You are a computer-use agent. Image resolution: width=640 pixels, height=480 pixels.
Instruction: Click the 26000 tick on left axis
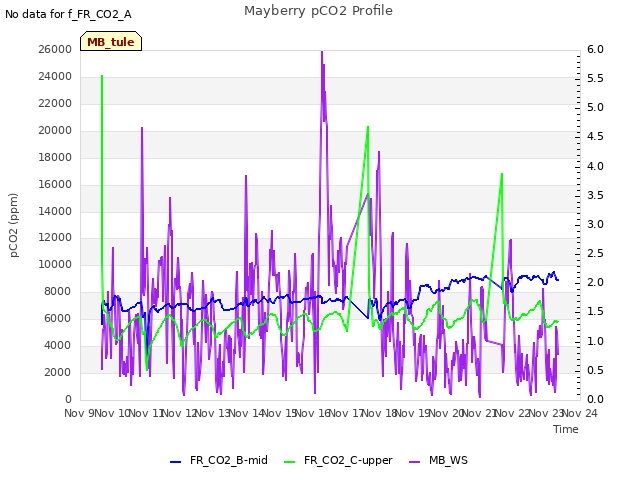click(x=55, y=49)
